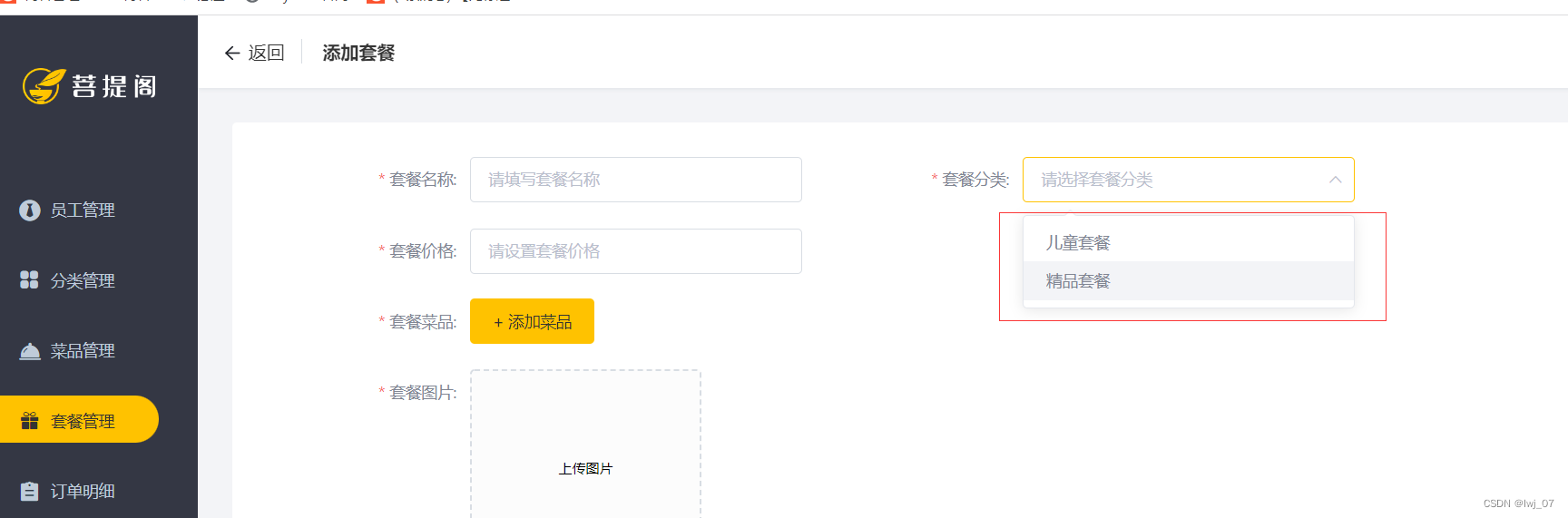Click the back arrow icon

tap(232, 54)
